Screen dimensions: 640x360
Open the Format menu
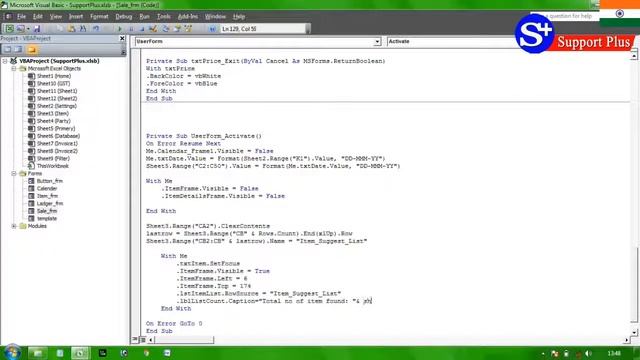(99, 17)
